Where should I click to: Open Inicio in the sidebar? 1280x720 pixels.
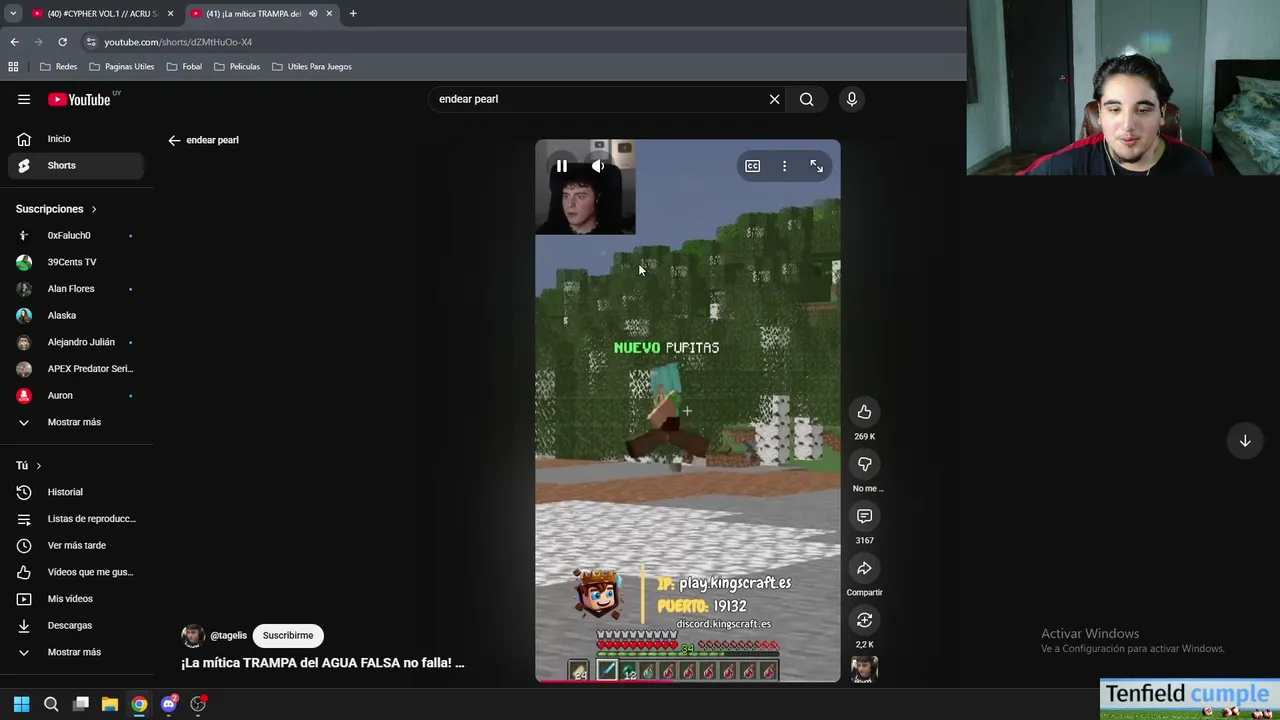(x=77, y=139)
